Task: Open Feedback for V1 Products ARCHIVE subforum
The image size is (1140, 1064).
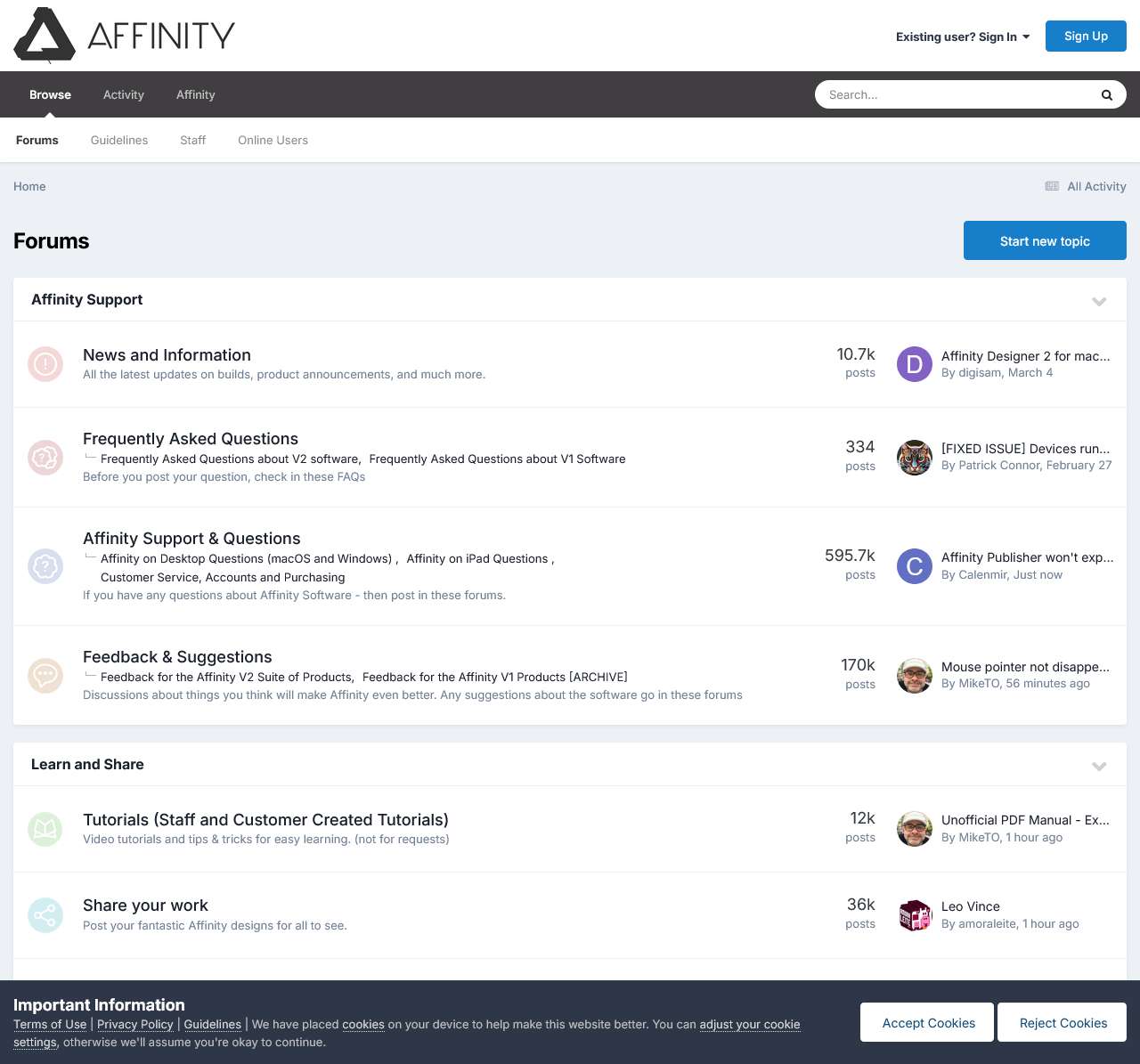Action: pos(495,677)
